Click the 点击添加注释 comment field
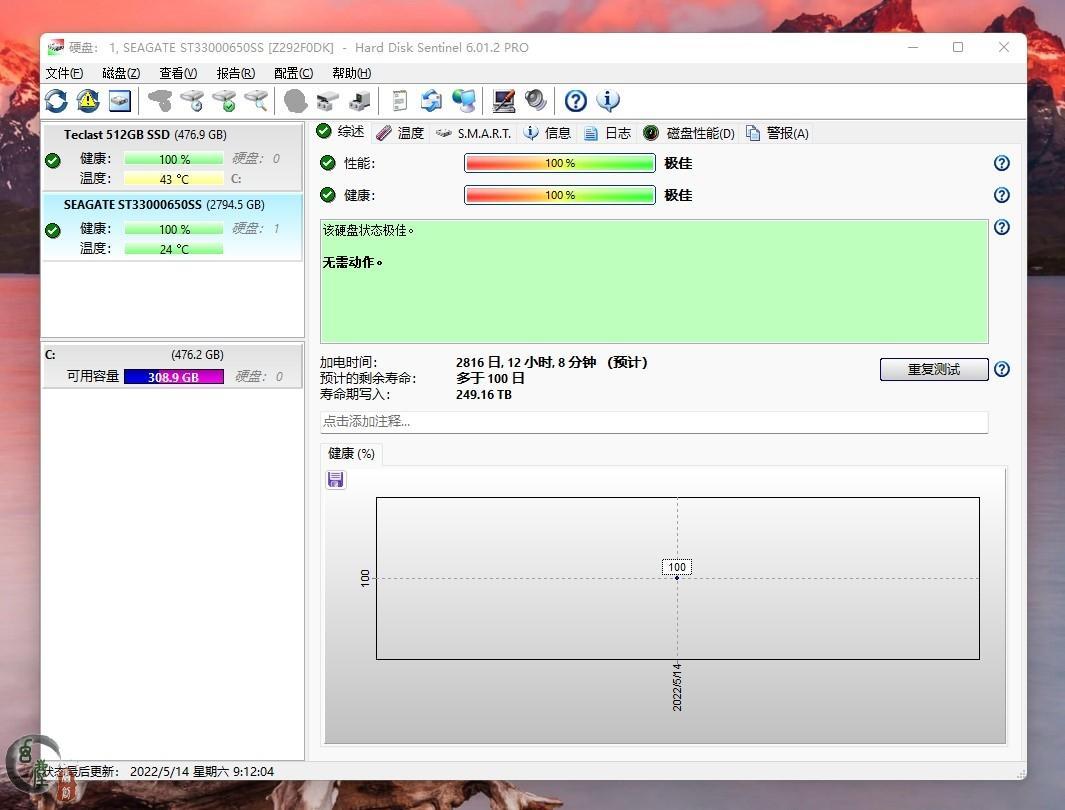Image resolution: width=1065 pixels, height=810 pixels. 653,422
